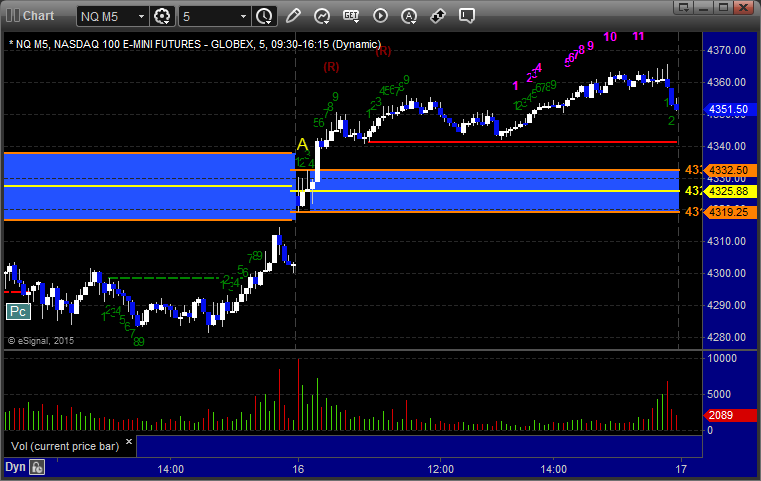The height and width of the screenshot is (481, 761).
Task: Open the studies chart-line icon menu
Action: (322, 16)
